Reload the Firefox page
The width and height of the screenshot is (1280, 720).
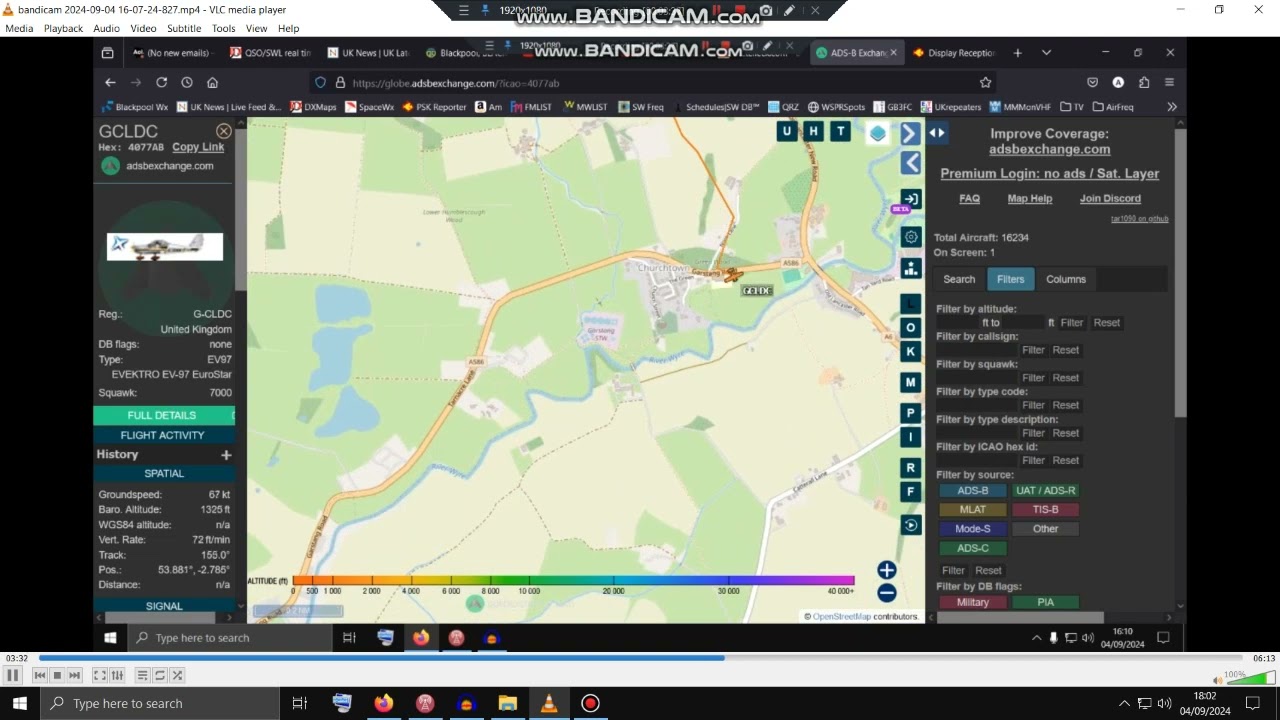click(161, 82)
